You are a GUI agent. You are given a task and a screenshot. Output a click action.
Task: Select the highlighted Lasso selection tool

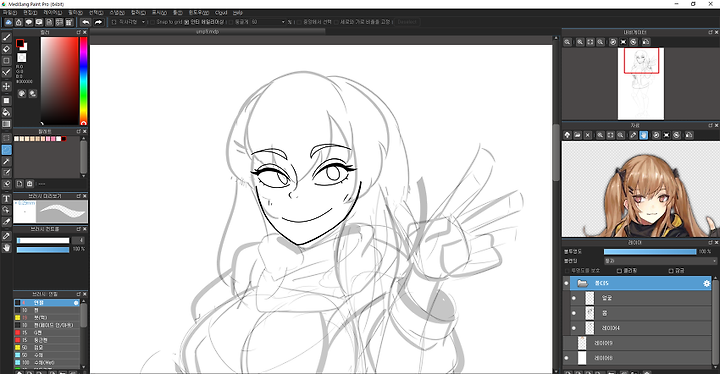click(6, 150)
